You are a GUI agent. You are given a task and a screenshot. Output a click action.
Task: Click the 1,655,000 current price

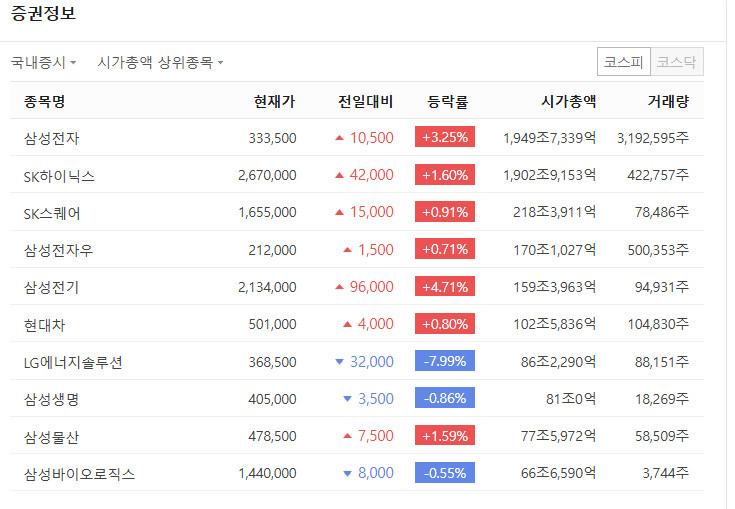coord(267,212)
